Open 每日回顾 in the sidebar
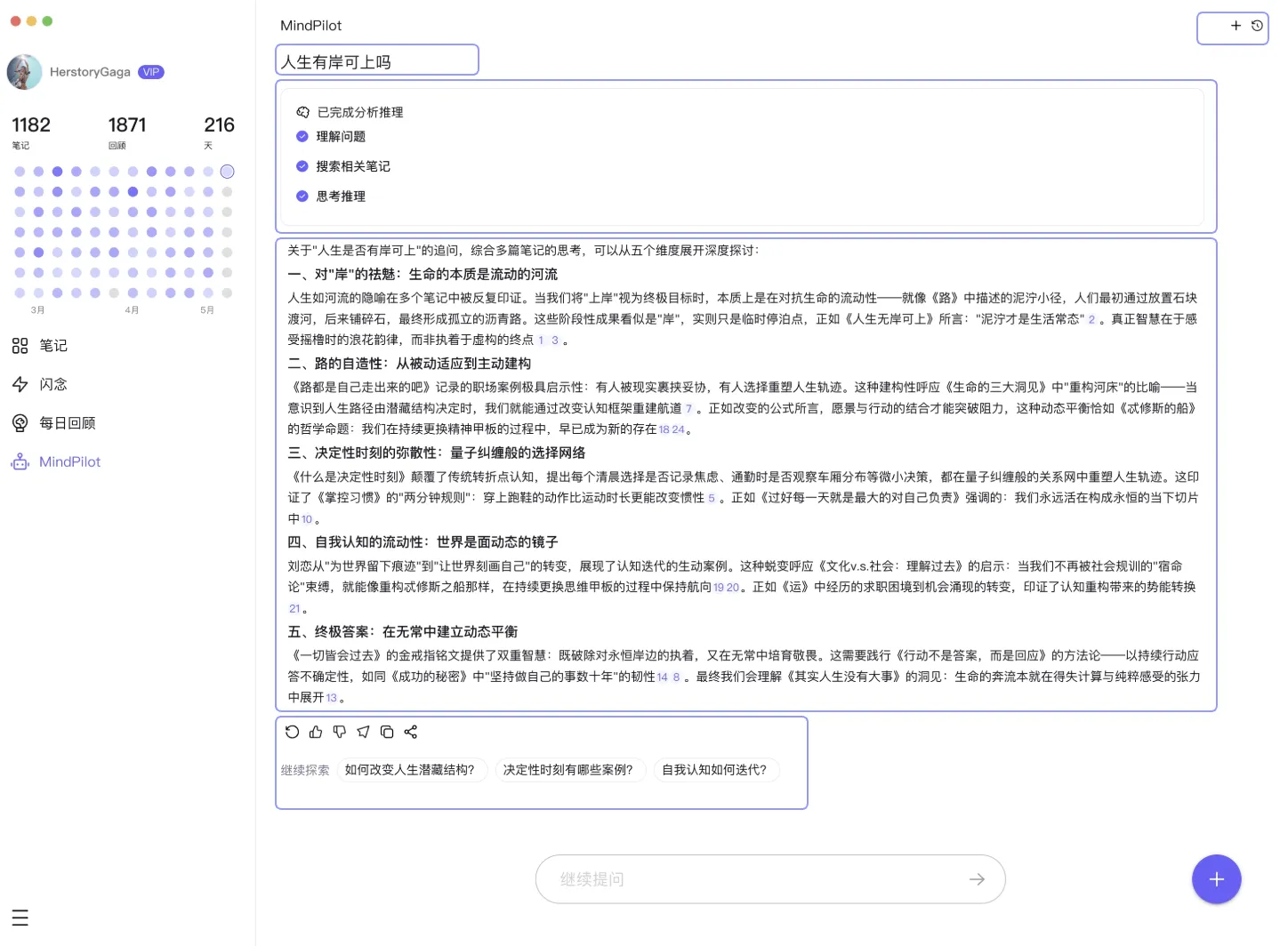 click(x=68, y=423)
